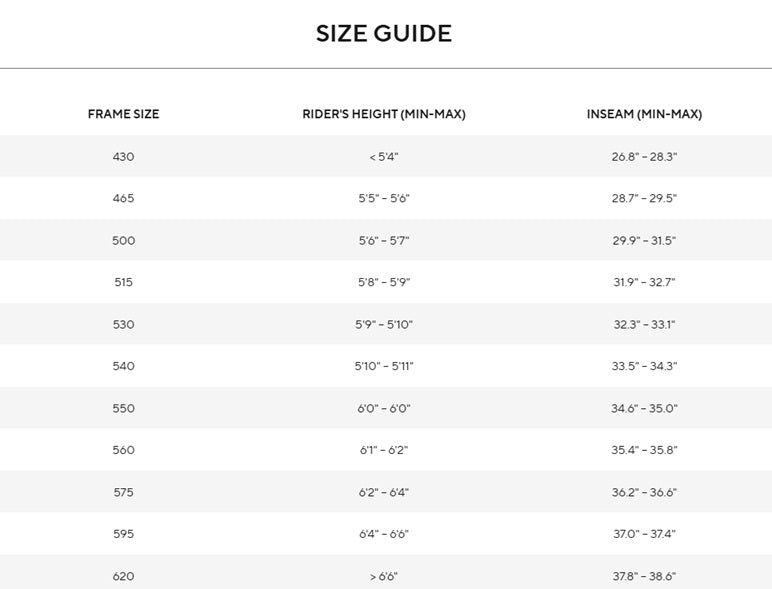The width and height of the screenshot is (772, 589).
Task: Click the RIDER'S HEIGHT (MIN-MAX) header
Action: [384, 114]
